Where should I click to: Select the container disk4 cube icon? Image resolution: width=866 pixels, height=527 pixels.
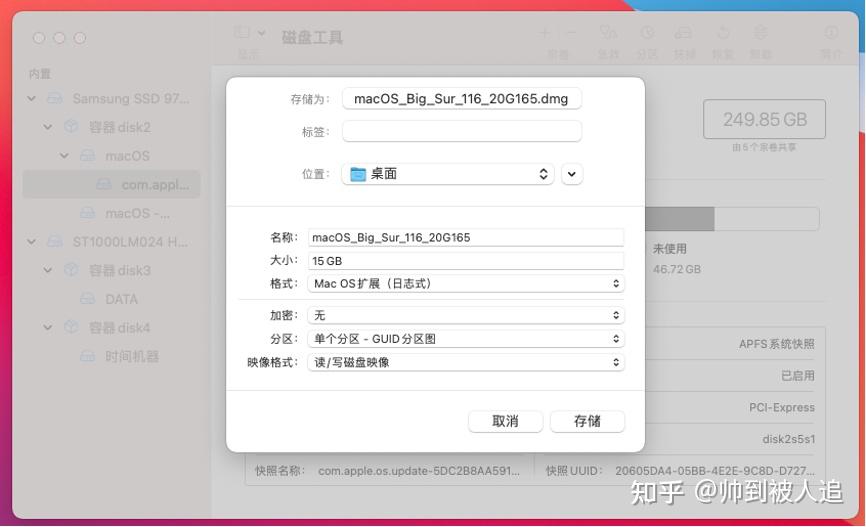71,327
